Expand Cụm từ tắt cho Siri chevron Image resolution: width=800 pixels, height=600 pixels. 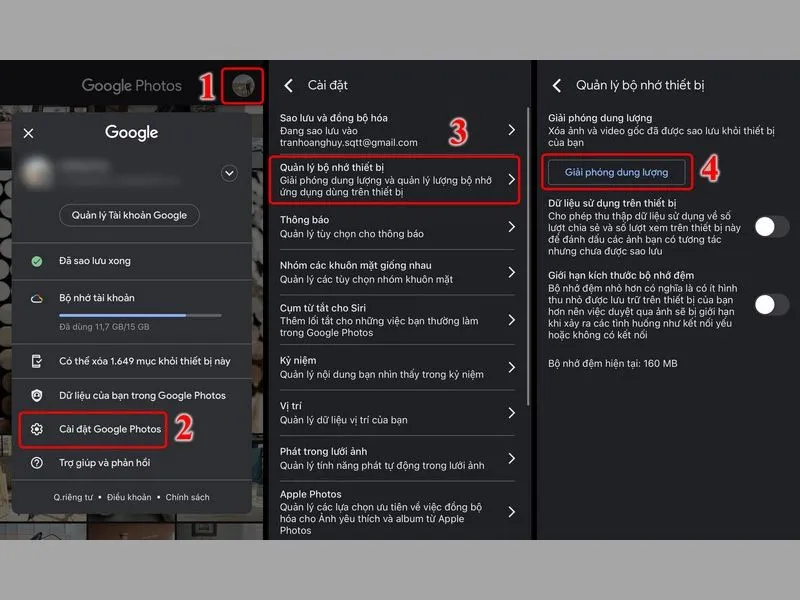pos(511,320)
